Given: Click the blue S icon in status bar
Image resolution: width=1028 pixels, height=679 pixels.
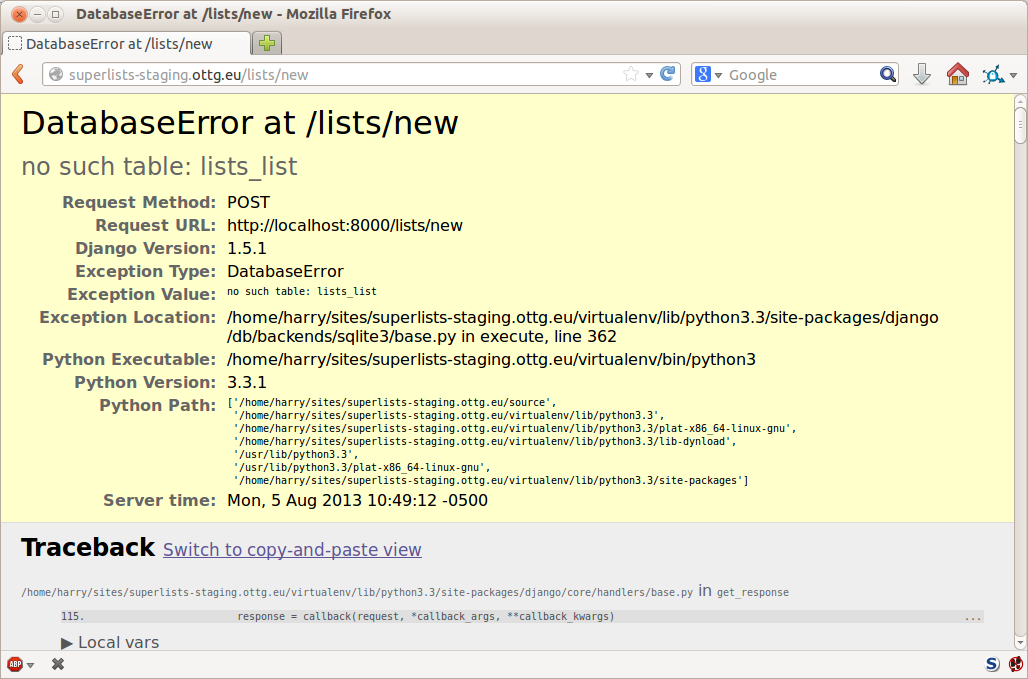Looking at the screenshot, I should (991, 664).
